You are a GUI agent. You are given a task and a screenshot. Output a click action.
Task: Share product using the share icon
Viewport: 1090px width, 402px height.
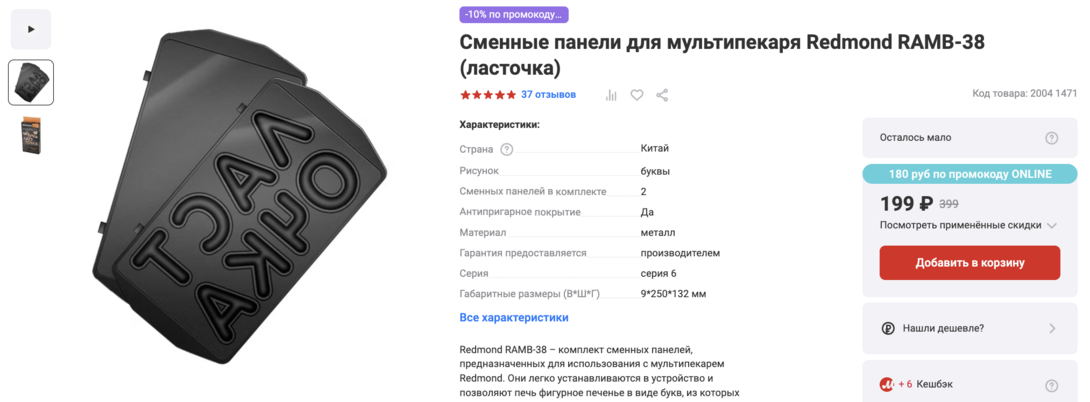click(662, 95)
